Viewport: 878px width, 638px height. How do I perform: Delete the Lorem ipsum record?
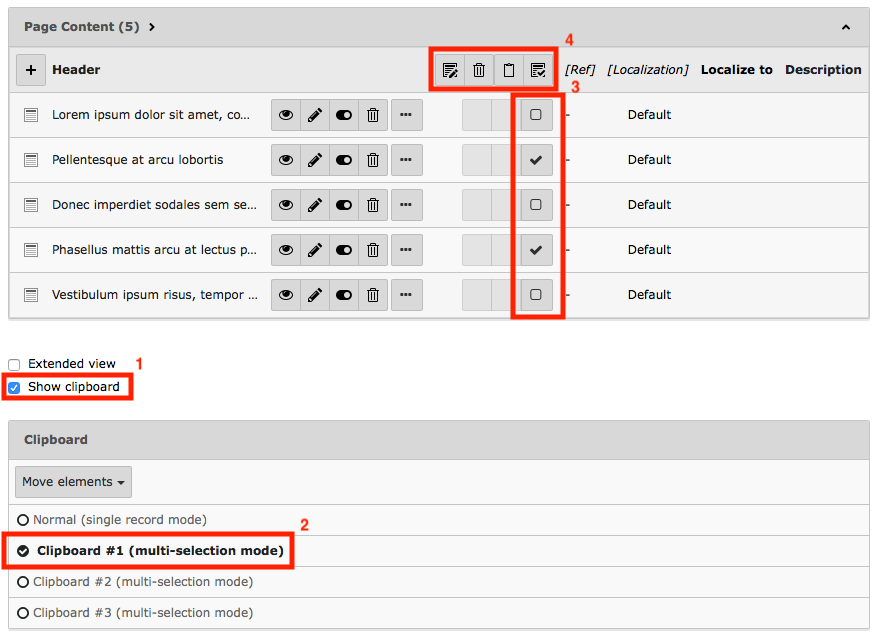point(373,115)
